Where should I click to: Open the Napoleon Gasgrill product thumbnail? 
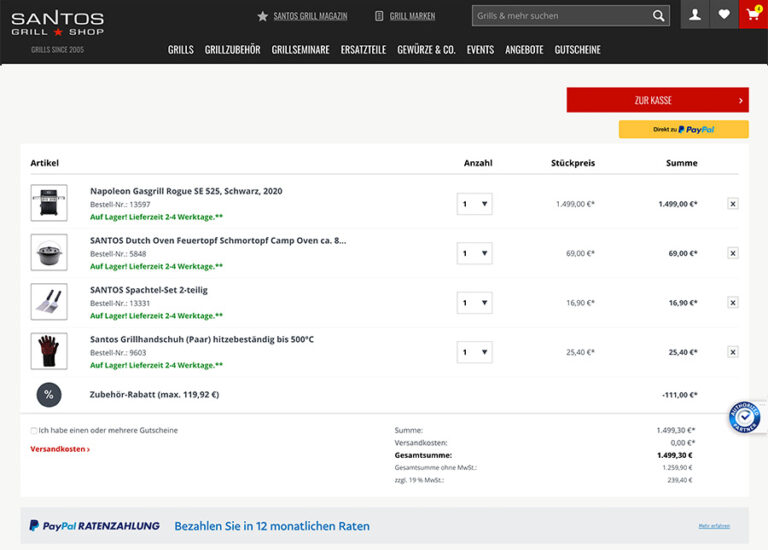[49, 203]
